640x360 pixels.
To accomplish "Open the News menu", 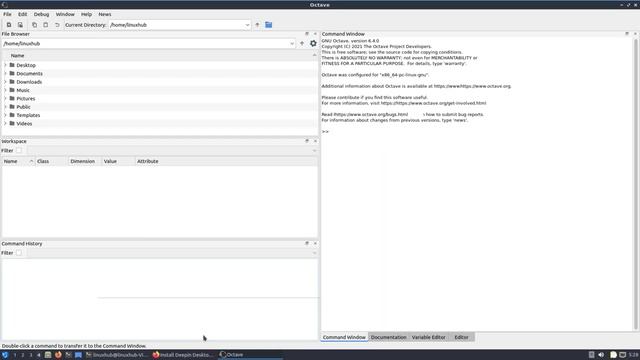I will (x=104, y=14).
